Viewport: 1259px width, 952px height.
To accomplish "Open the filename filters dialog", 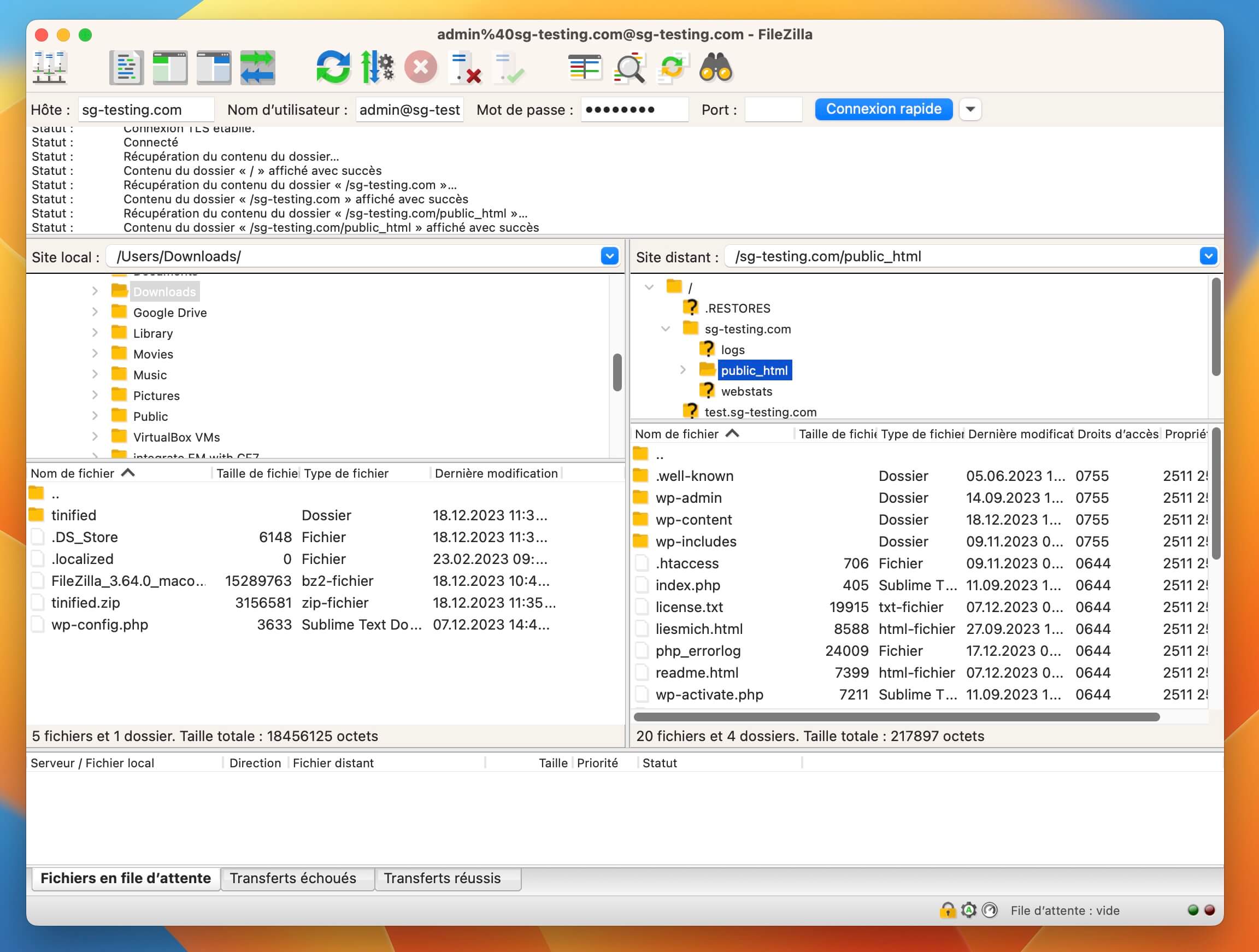I will [x=585, y=68].
